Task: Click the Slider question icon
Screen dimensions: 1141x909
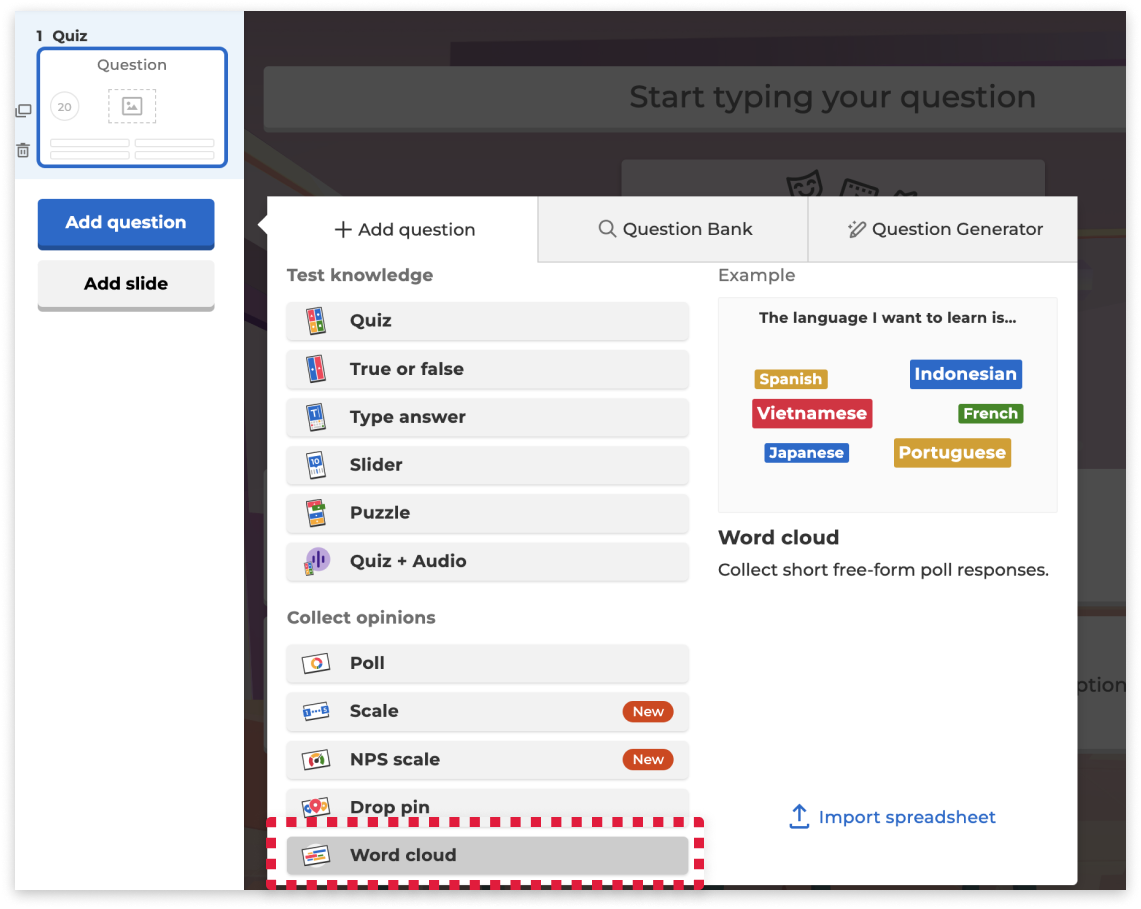Action: coord(315,465)
